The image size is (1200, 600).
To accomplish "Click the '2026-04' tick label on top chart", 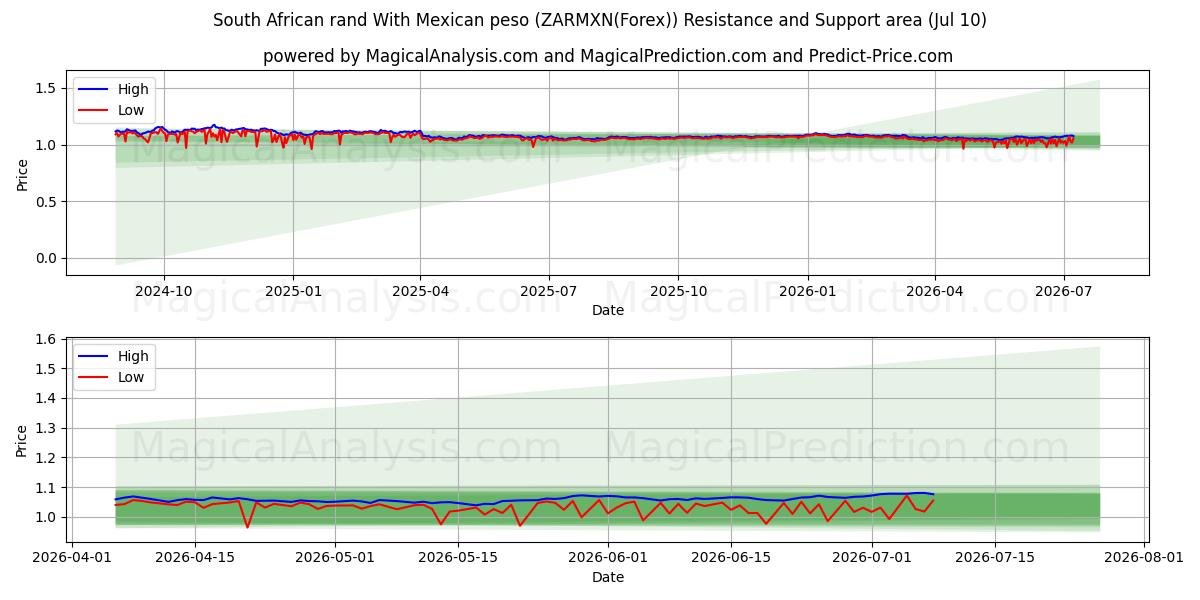I will (935, 291).
